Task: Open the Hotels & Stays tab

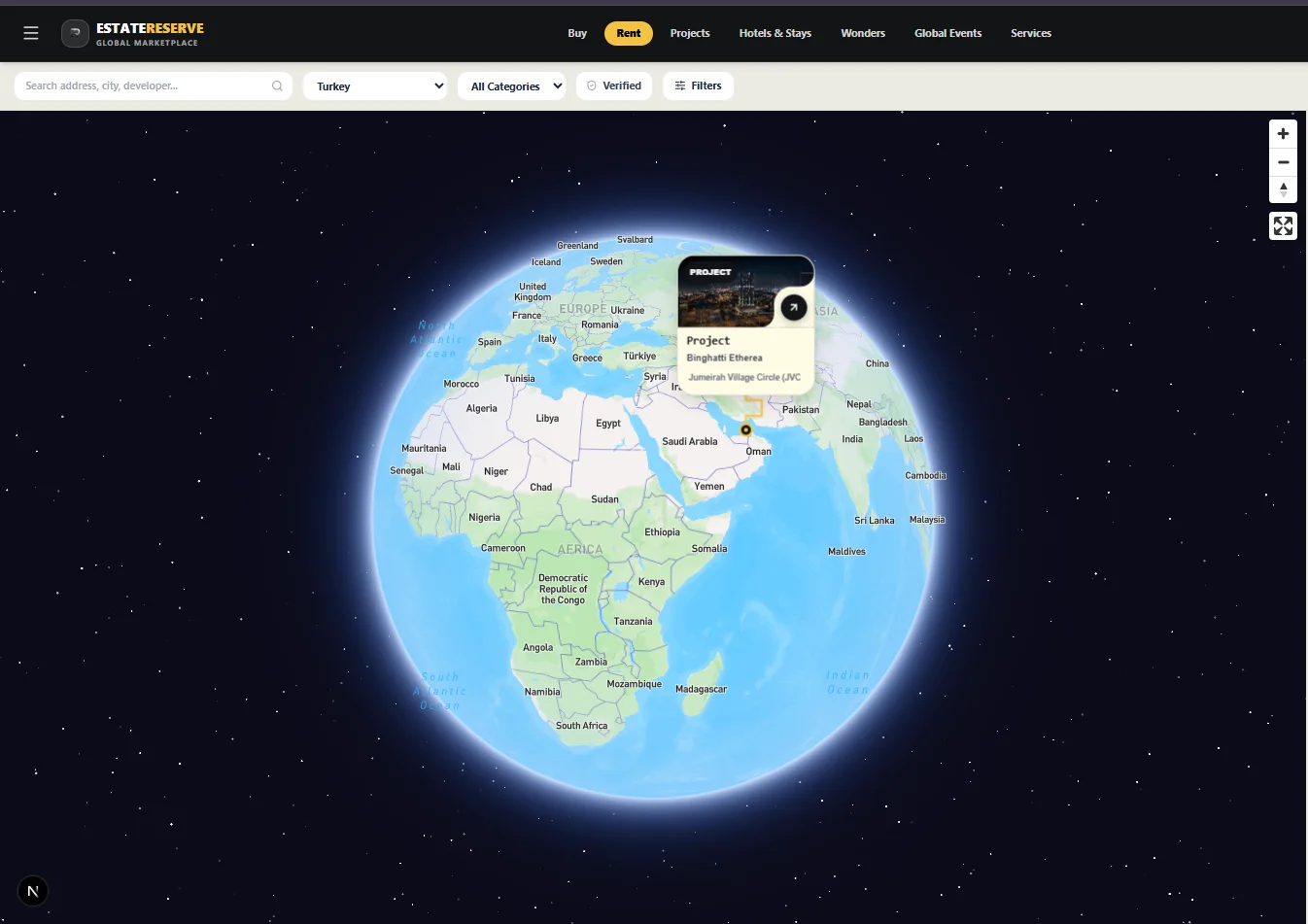Action: [x=775, y=33]
